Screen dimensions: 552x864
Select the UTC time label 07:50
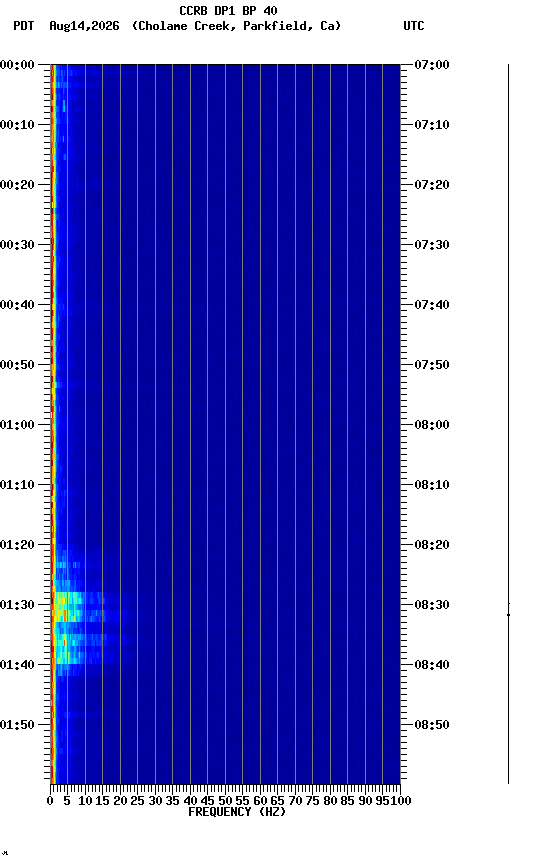tap(432, 365)
